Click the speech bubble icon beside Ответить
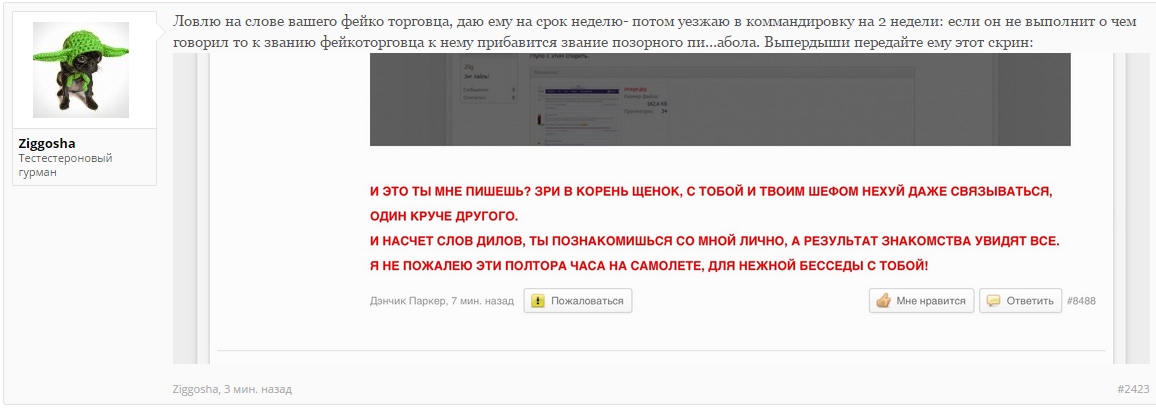 (x=993, y=300)
